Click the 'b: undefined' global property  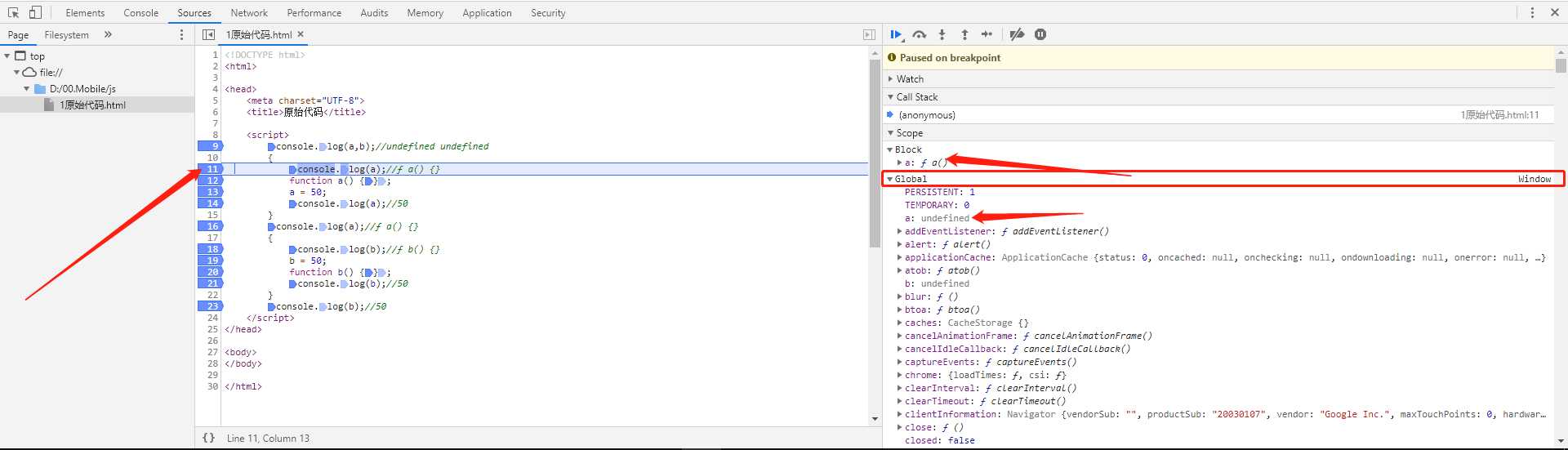coord(937,283)
